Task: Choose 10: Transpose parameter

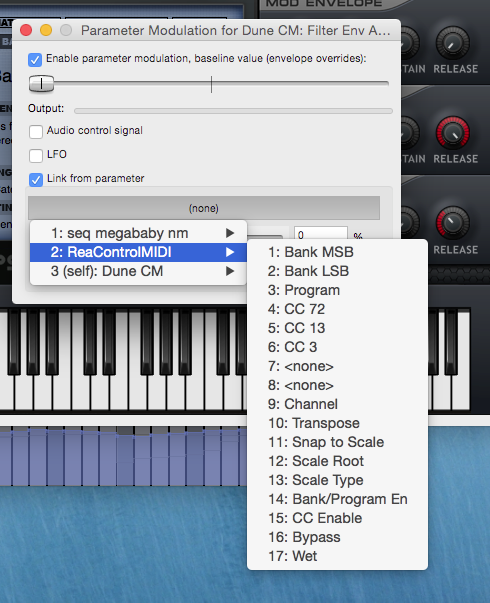Action: (337, 423)
